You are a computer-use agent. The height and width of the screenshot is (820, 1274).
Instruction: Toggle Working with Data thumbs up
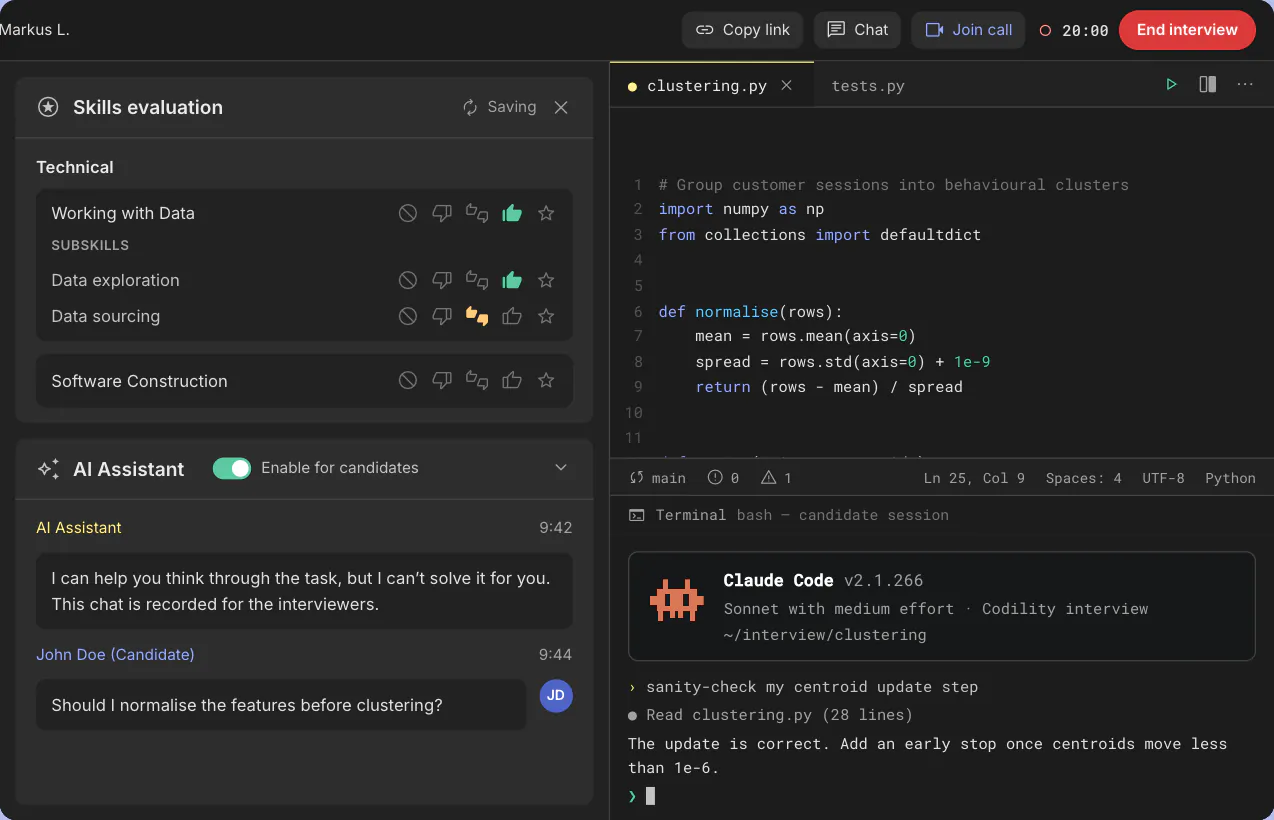pos(512,213)
